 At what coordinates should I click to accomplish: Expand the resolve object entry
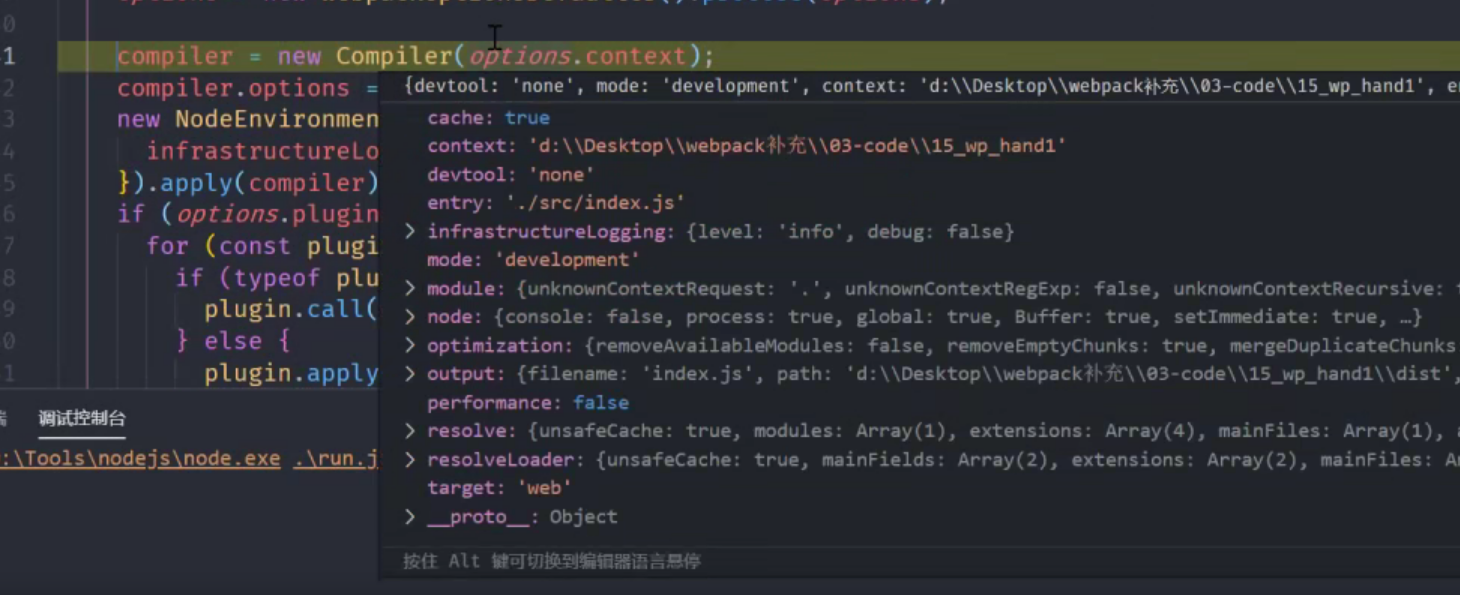[x=410, y=431]
